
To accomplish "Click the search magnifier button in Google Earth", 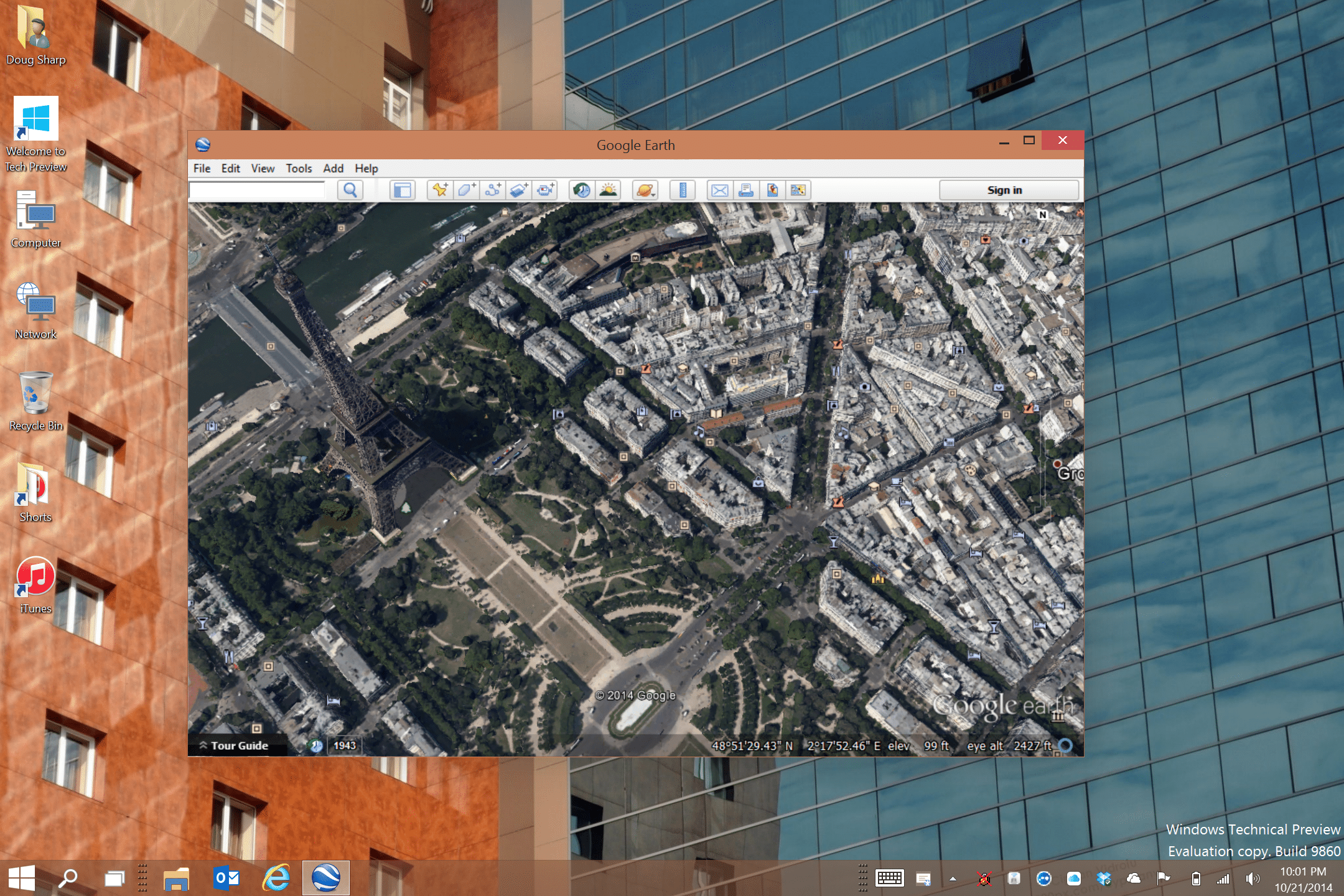I will [350, 190].
